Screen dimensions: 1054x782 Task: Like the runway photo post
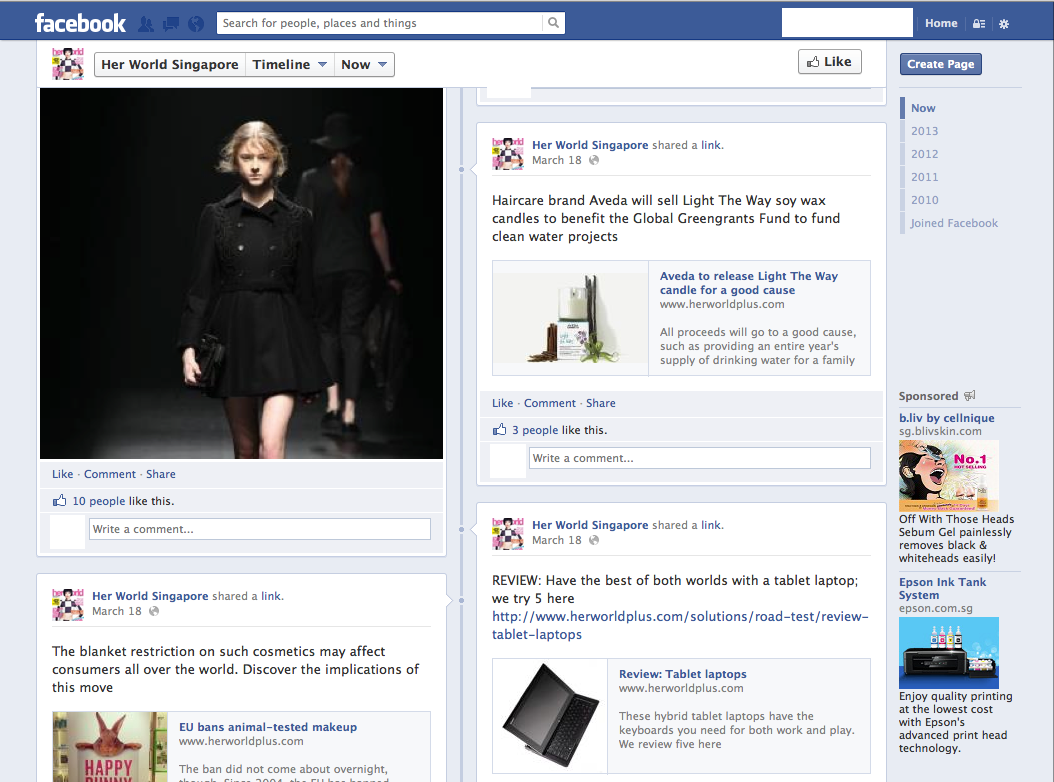(63, 474)
